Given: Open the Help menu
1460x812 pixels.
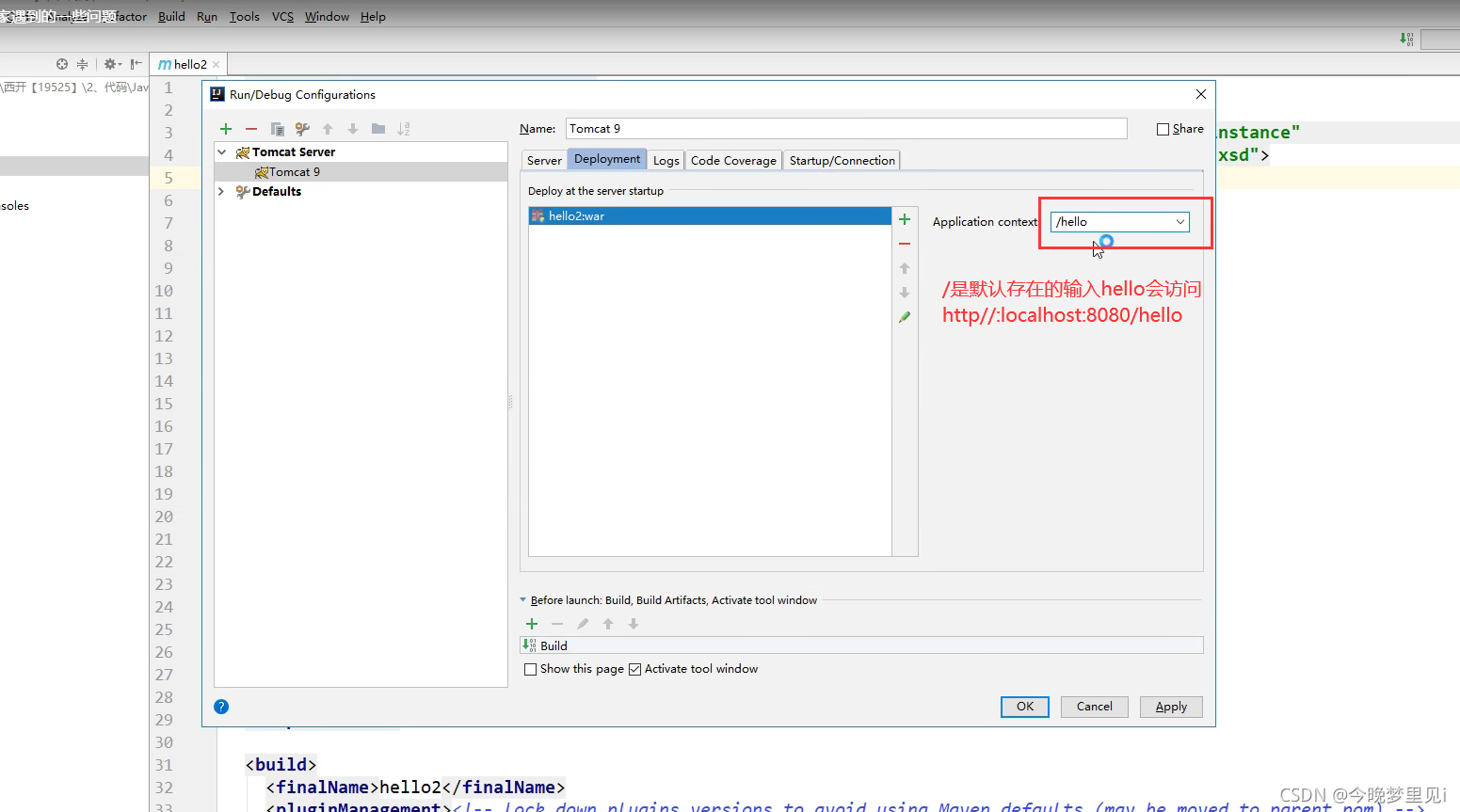Looking at the screenshot, I should 373,17.
